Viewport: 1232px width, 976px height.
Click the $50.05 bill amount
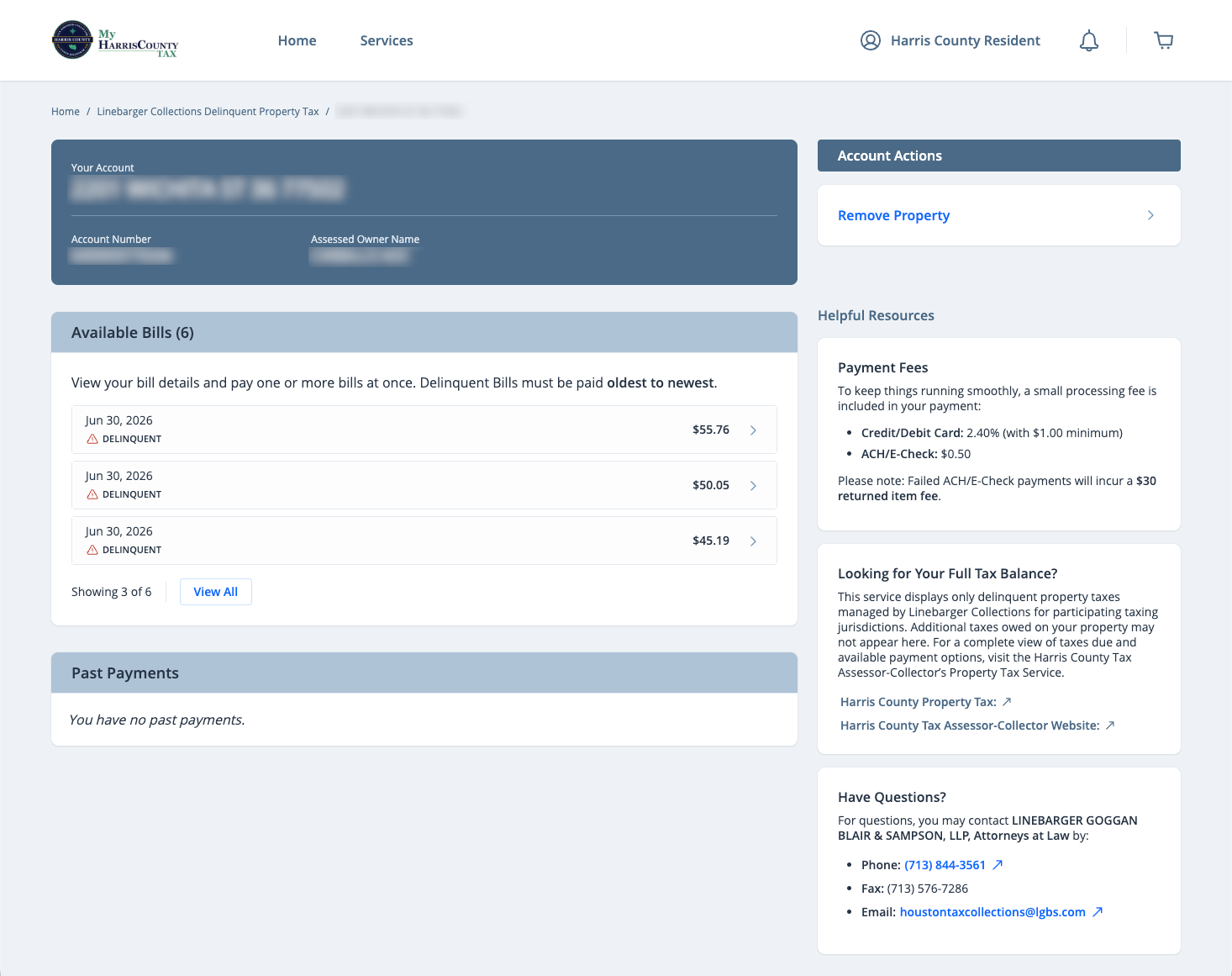pos(711,485)
